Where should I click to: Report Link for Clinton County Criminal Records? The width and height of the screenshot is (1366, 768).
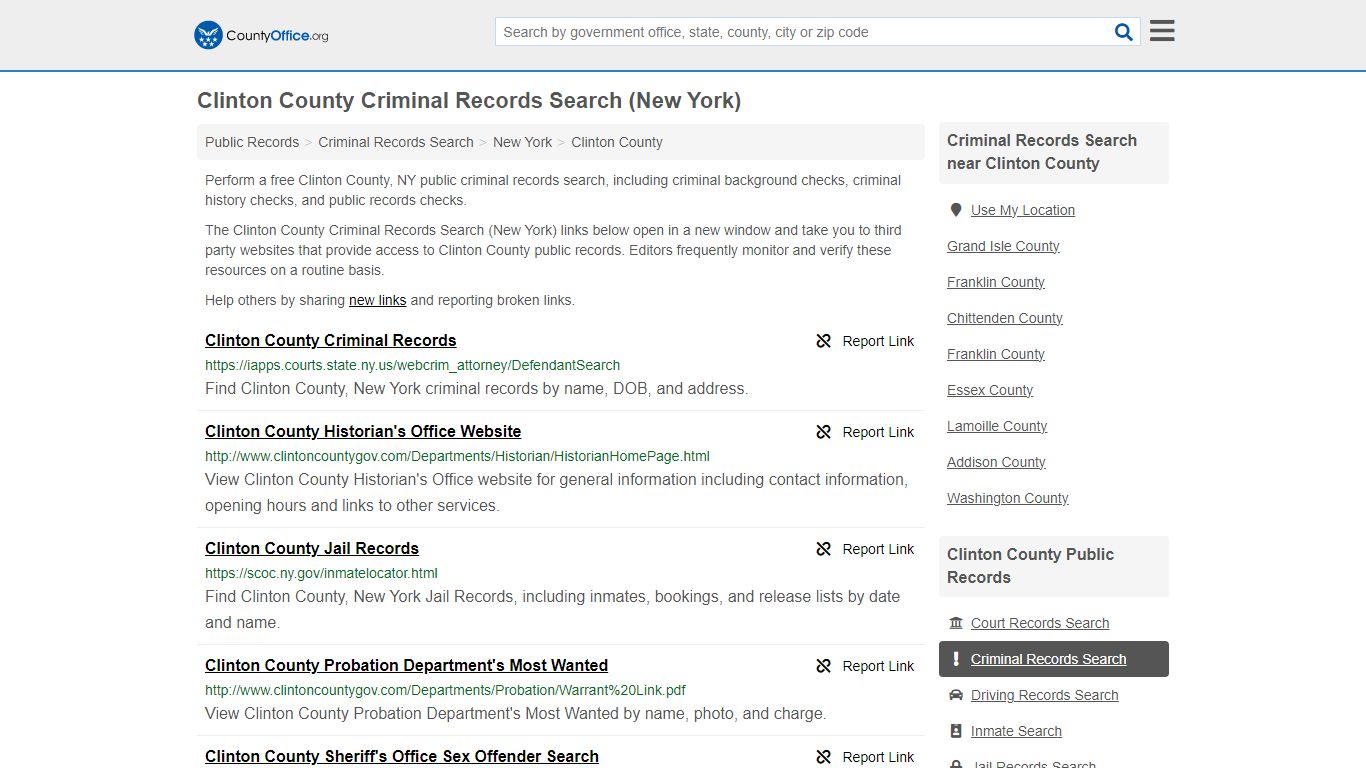click(x=878, y=341)
